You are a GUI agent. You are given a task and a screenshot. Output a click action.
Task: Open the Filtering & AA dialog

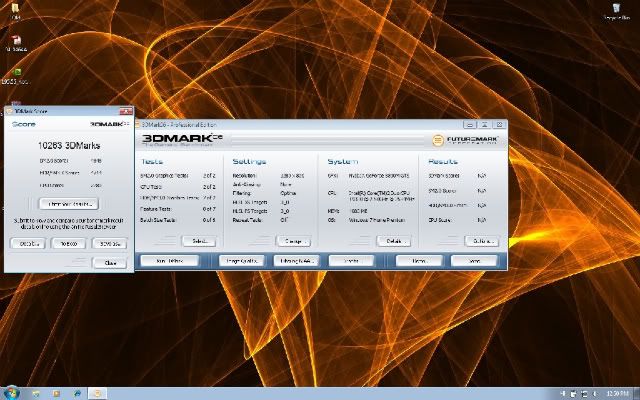[296, 261]
